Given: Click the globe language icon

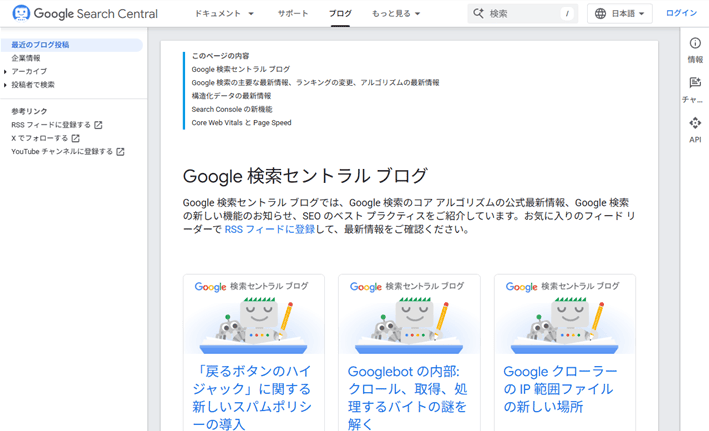Looking at the screenshot, I should coord(600,14).
